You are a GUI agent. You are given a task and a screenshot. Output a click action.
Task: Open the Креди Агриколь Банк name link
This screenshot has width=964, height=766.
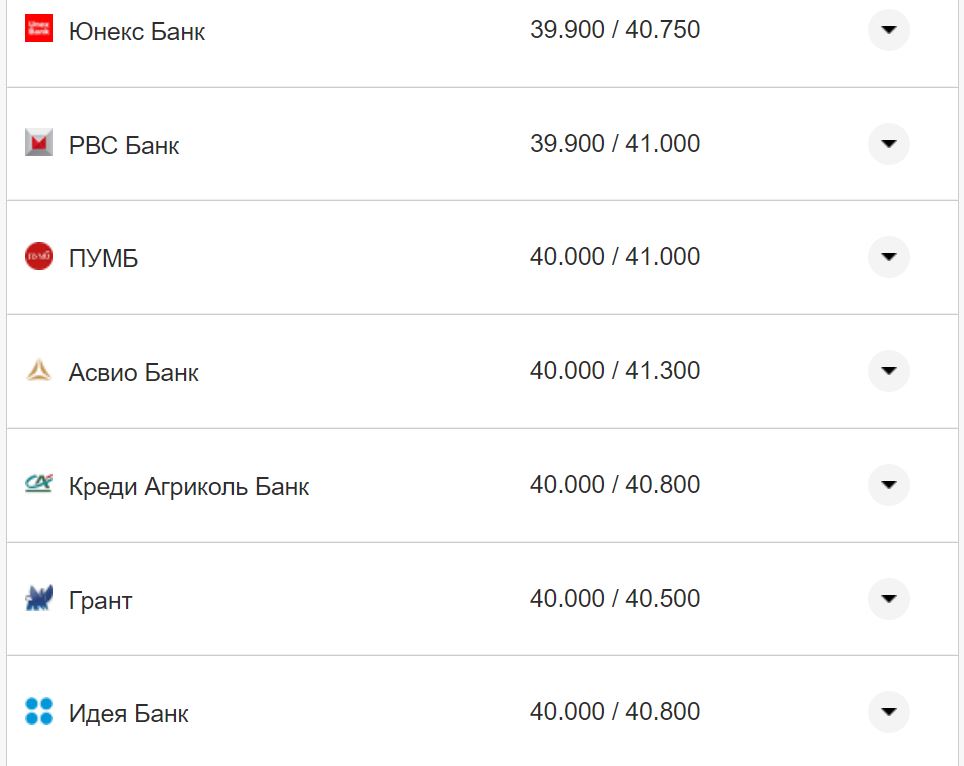coord(189,487)
